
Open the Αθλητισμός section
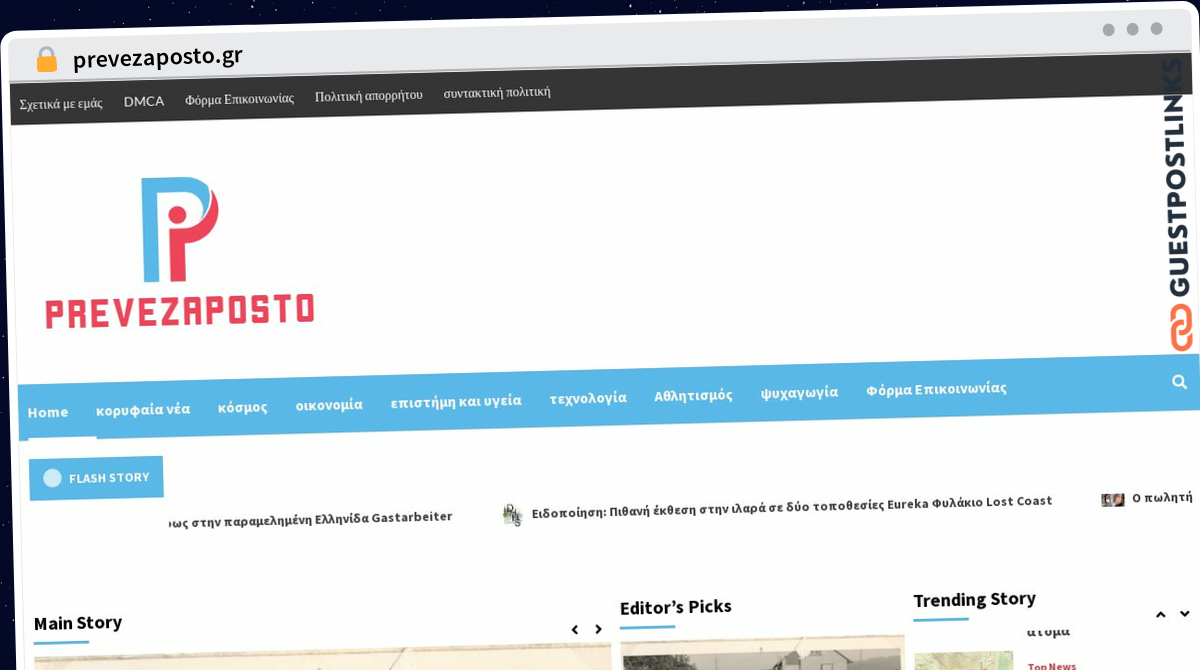[693, 395]
